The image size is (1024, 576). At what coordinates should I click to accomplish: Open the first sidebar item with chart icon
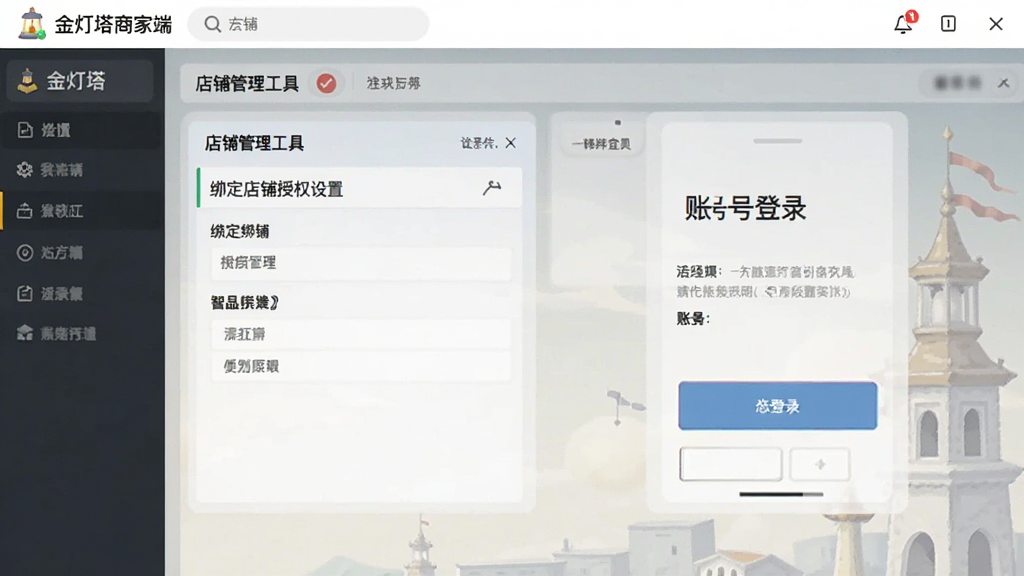[x=80, y=130]
